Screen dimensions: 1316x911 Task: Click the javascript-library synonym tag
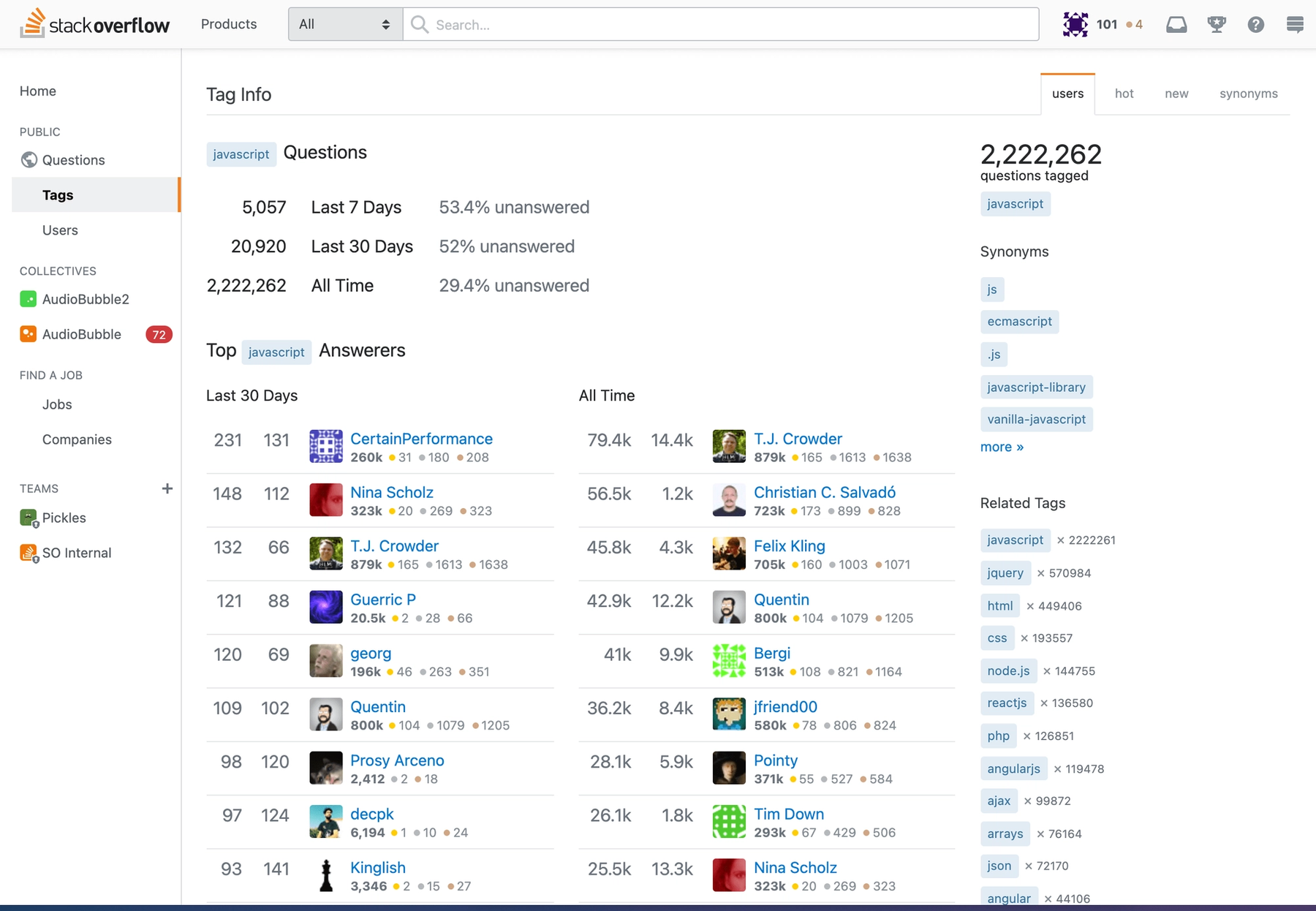click(1036, 387)
